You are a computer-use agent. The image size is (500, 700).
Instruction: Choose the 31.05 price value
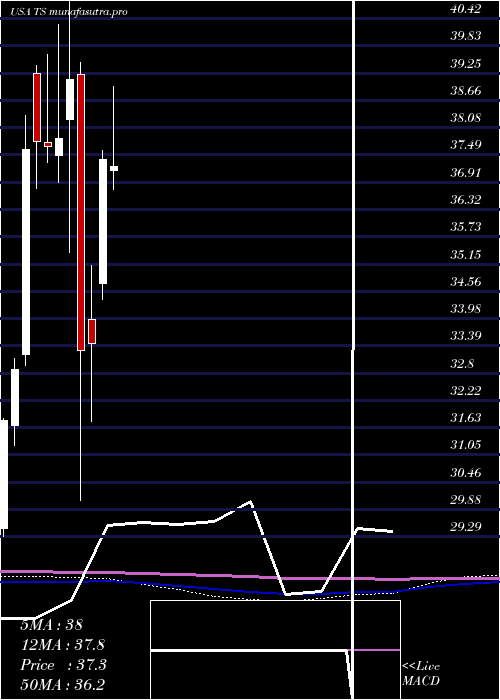pos(466,445)
